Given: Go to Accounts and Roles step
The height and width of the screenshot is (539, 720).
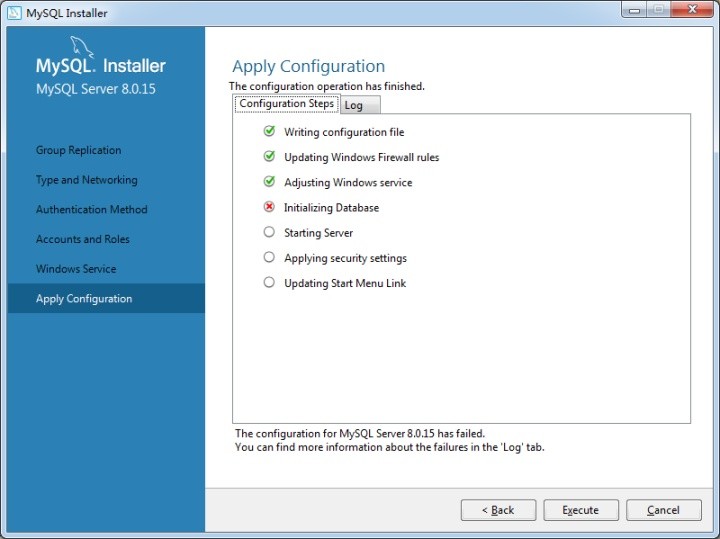Looking at the screenshot, I should [x=83, y=239].
